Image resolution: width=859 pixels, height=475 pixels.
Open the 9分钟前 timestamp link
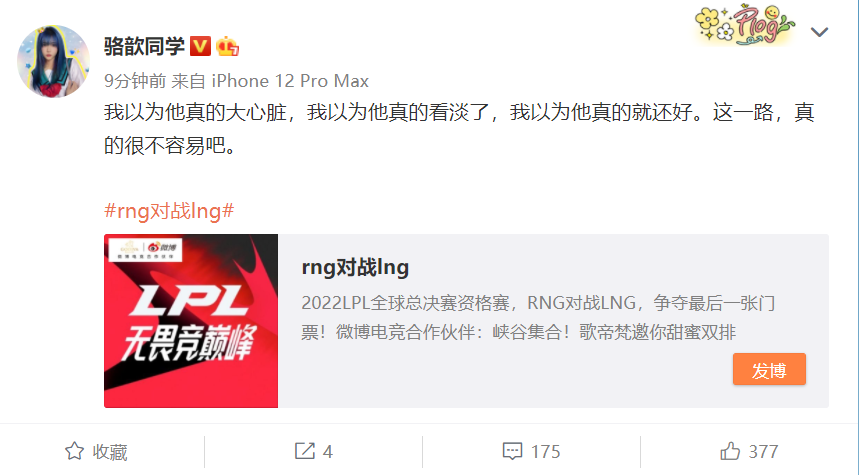click(x=135, y=81)
